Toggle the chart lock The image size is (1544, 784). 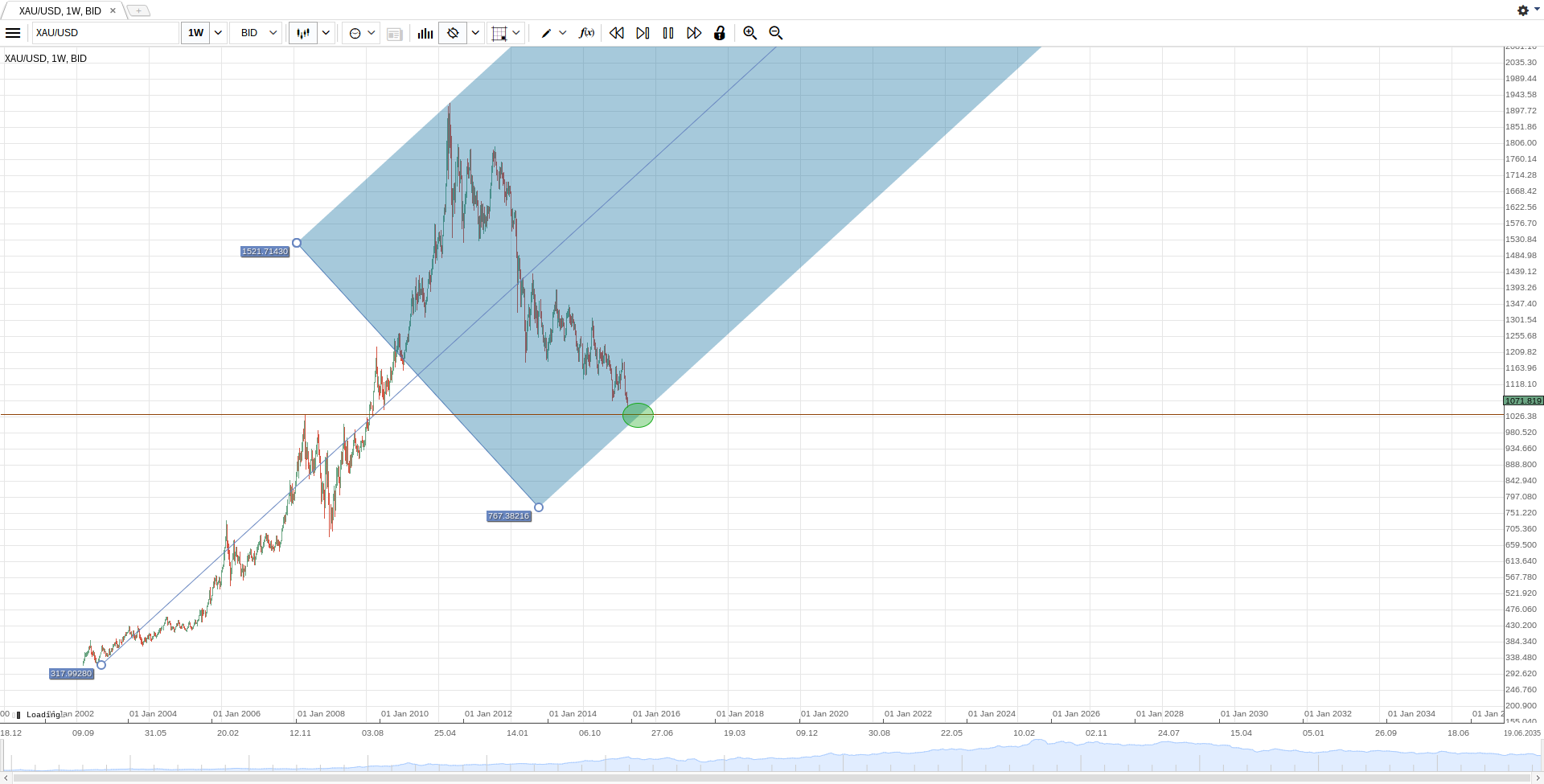click(719, 33)
